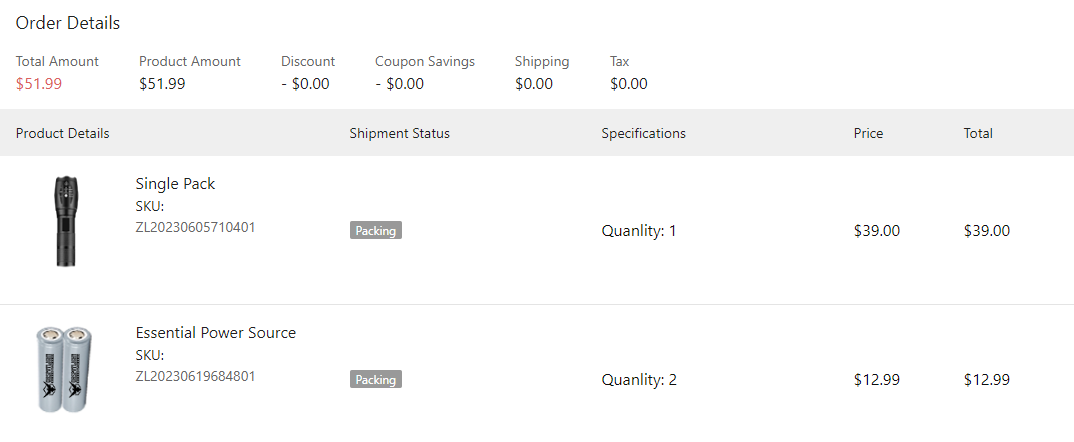
Task: Click the Price column header
Action: pyautogui.click(x=869, y=133)
